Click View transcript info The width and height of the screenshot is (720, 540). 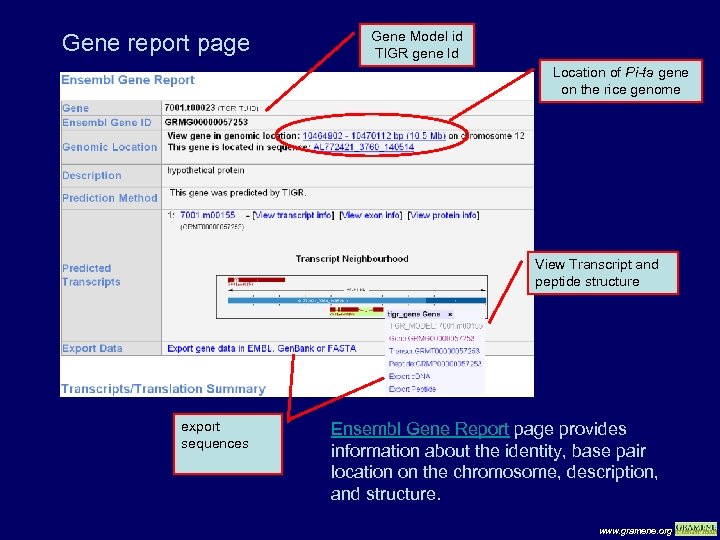[293, 215]
